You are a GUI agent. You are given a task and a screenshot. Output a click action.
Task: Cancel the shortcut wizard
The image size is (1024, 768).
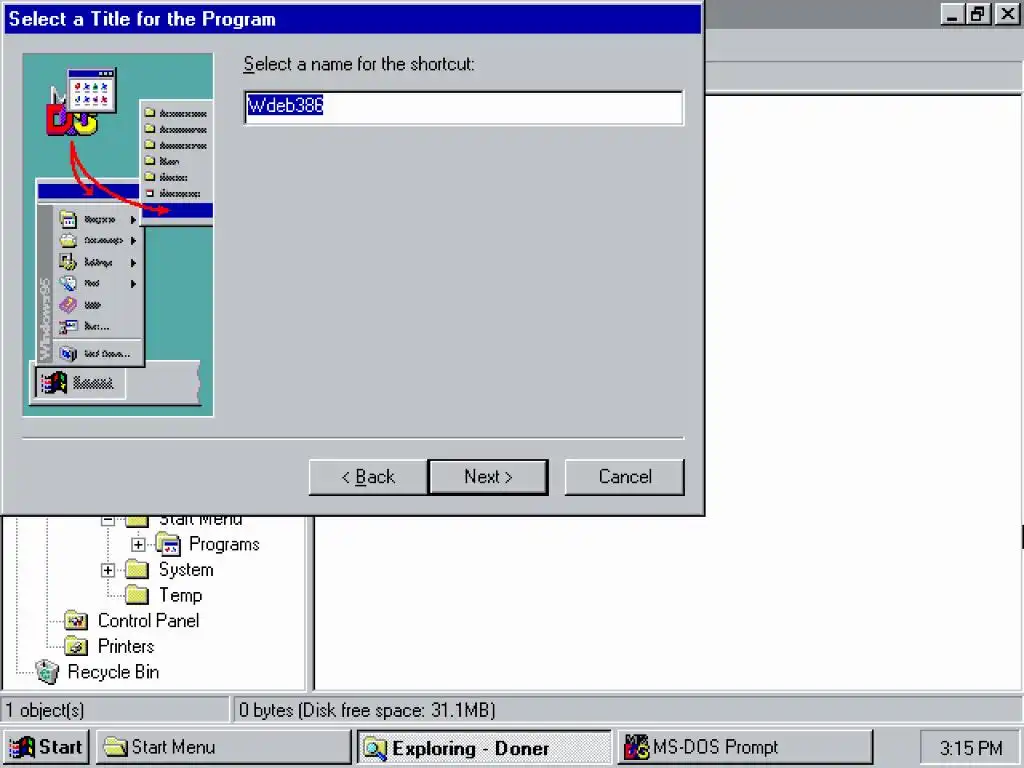click(624, 477)
